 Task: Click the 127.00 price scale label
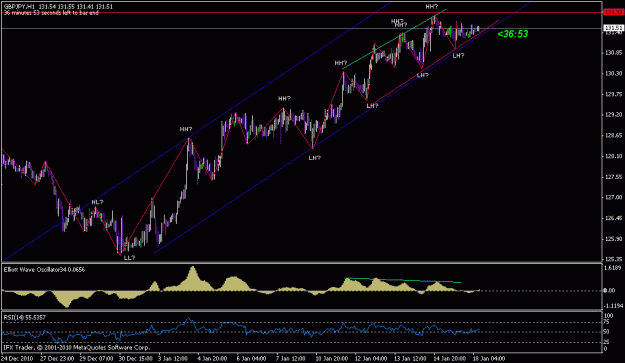tap(613, 197)
